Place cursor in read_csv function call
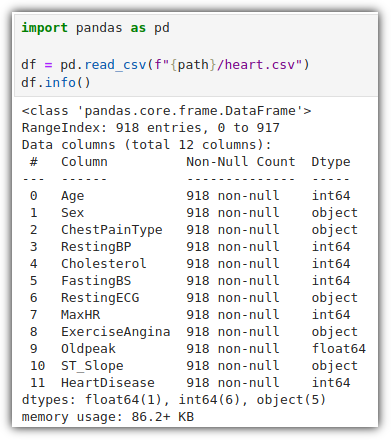This screenshot has height=440, width=391. [115, 64]
